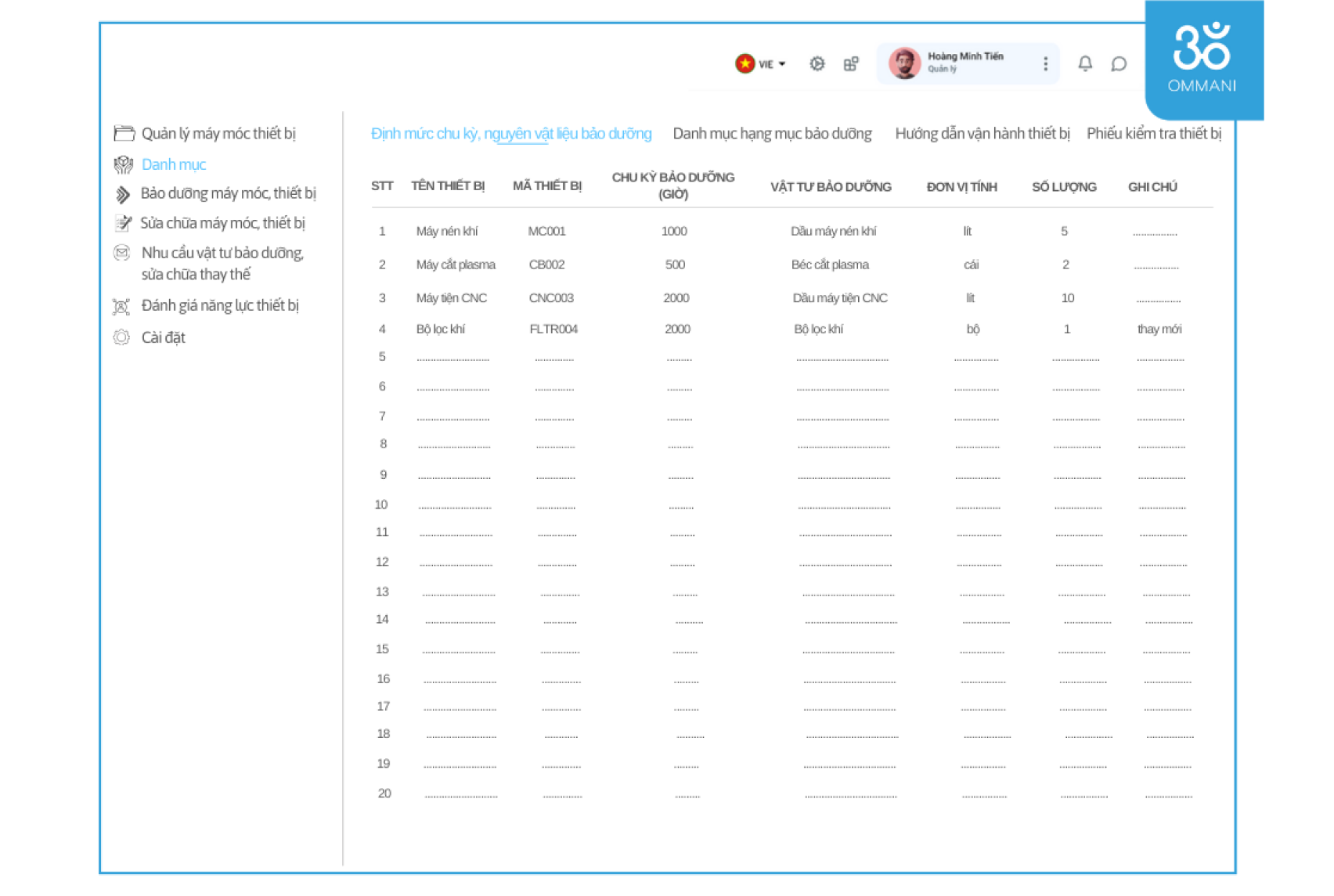Switch to Phiếu kiểm tra thiết bị tab
1334x896 pixels.
point(1153,134)
